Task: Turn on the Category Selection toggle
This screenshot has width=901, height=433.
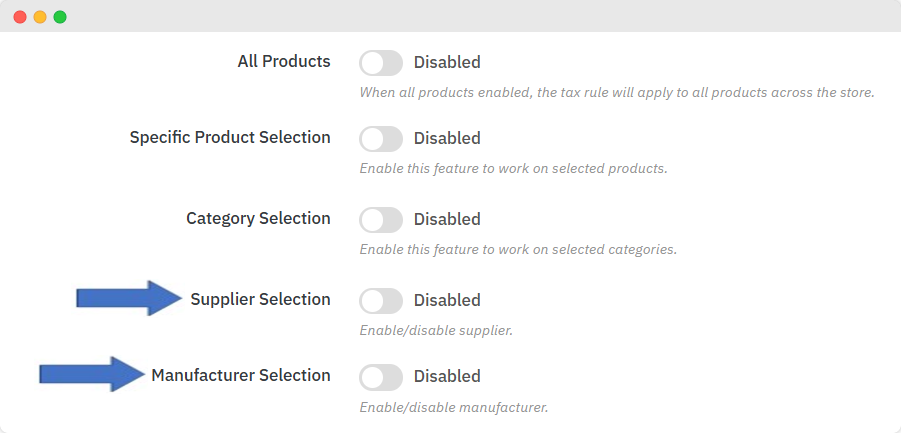Action: click(x=381, y=220)
